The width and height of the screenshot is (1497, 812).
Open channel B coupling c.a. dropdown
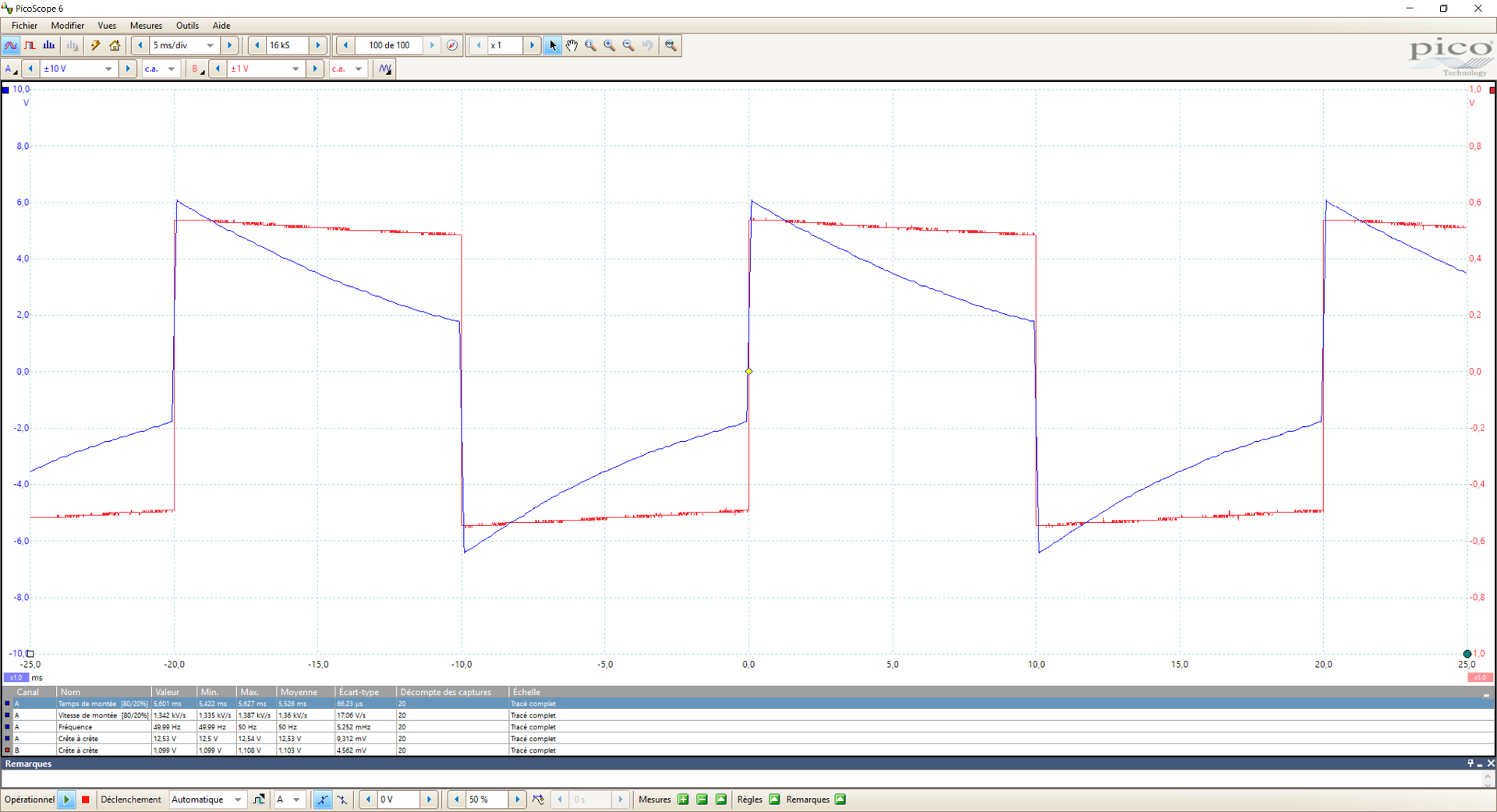click(348, 69)
